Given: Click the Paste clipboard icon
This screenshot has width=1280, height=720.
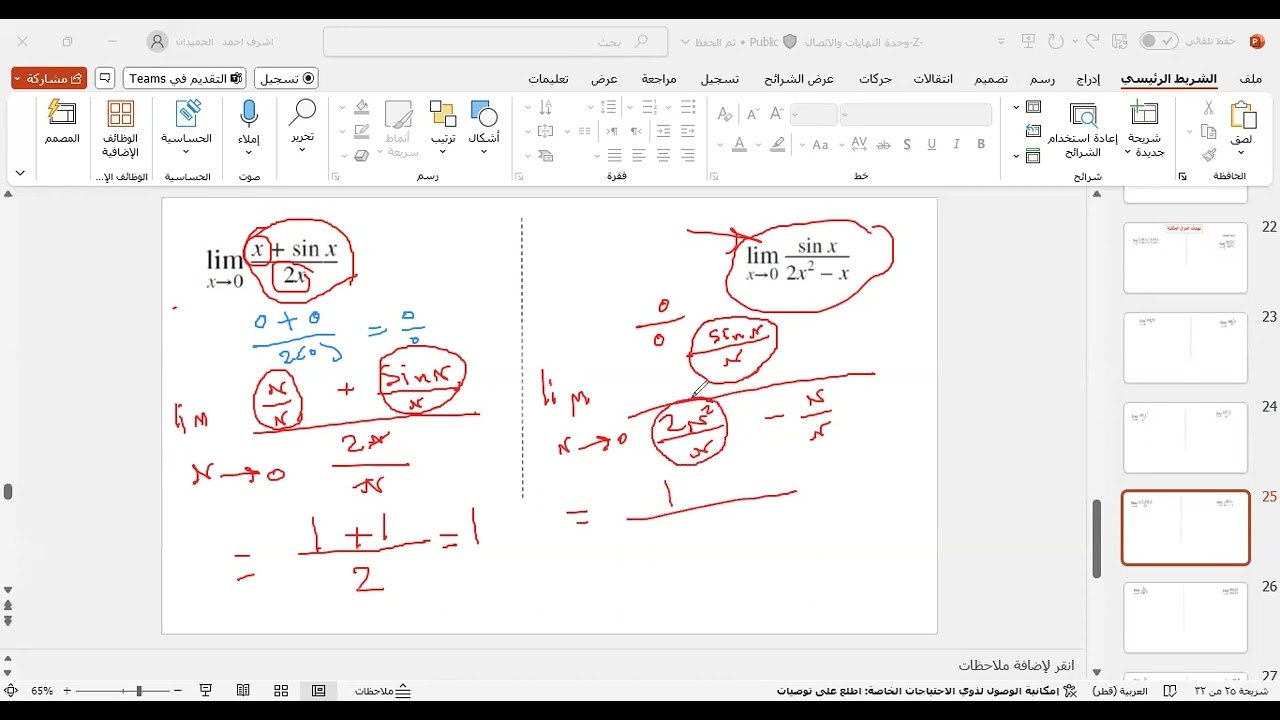Looking at the screenshot, I should [1241, 115].
